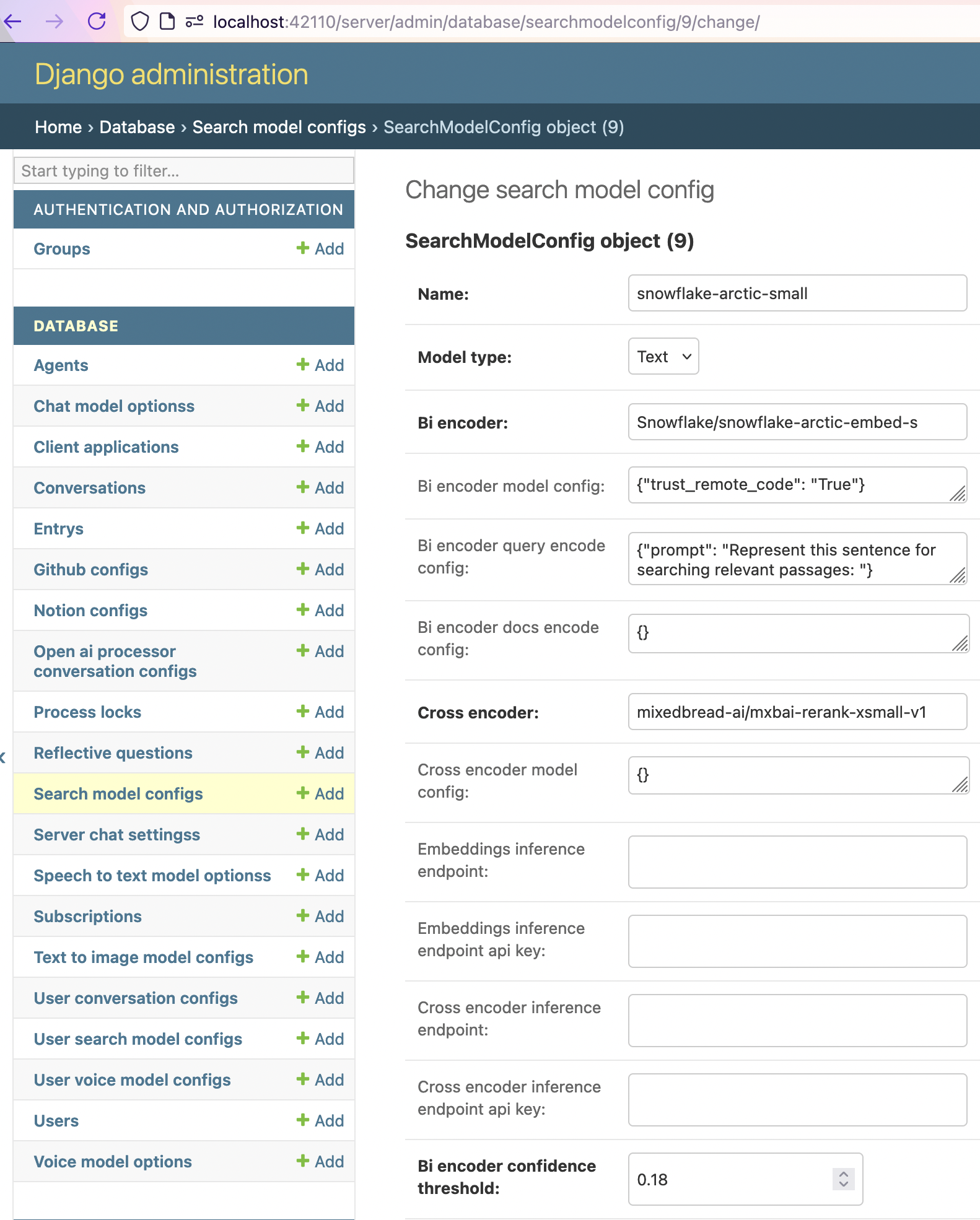980x1220 pixels.
Task: Go to Search model configs breadcrumb
Action: click(x=279, y=127)
